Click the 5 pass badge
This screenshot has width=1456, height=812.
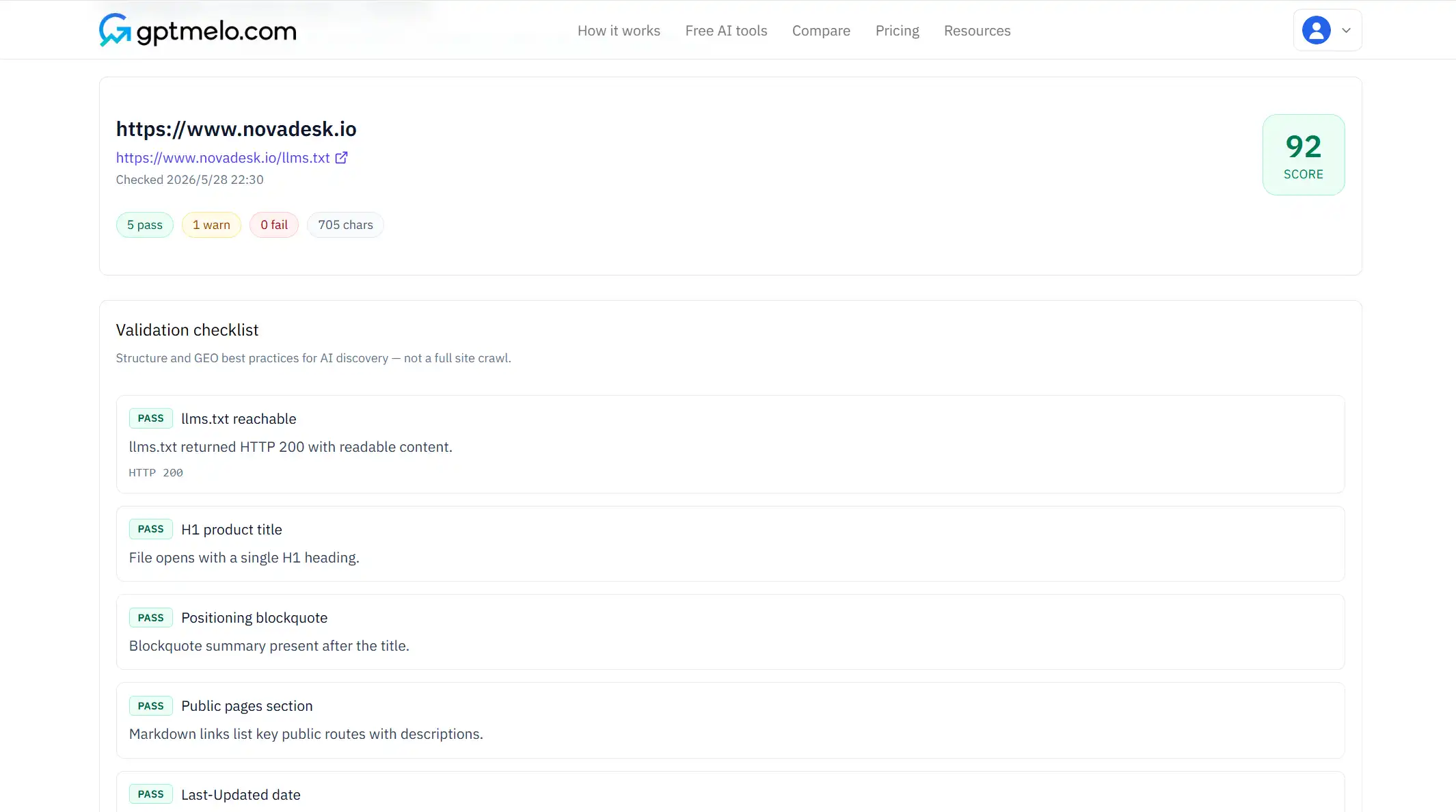tap(145, 225)
